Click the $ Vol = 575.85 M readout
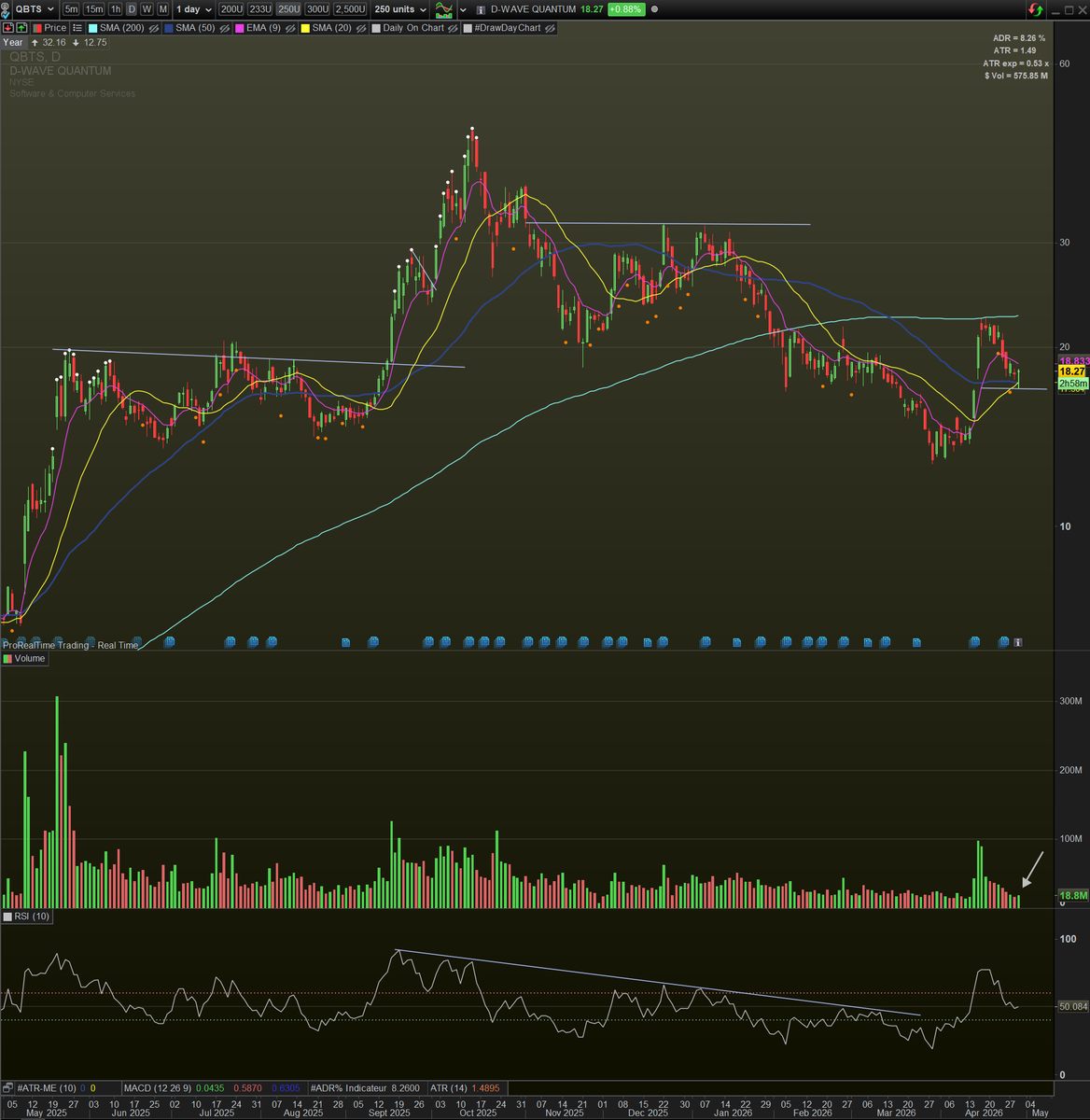 1015,76
